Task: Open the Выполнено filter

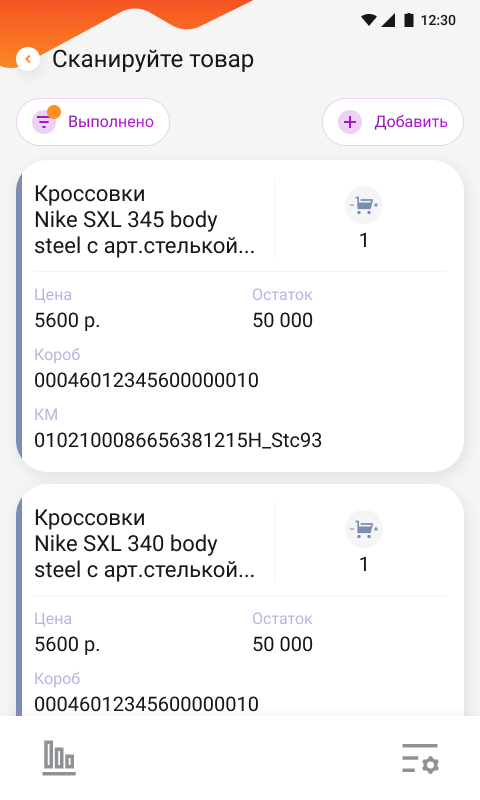Action: 93,122
